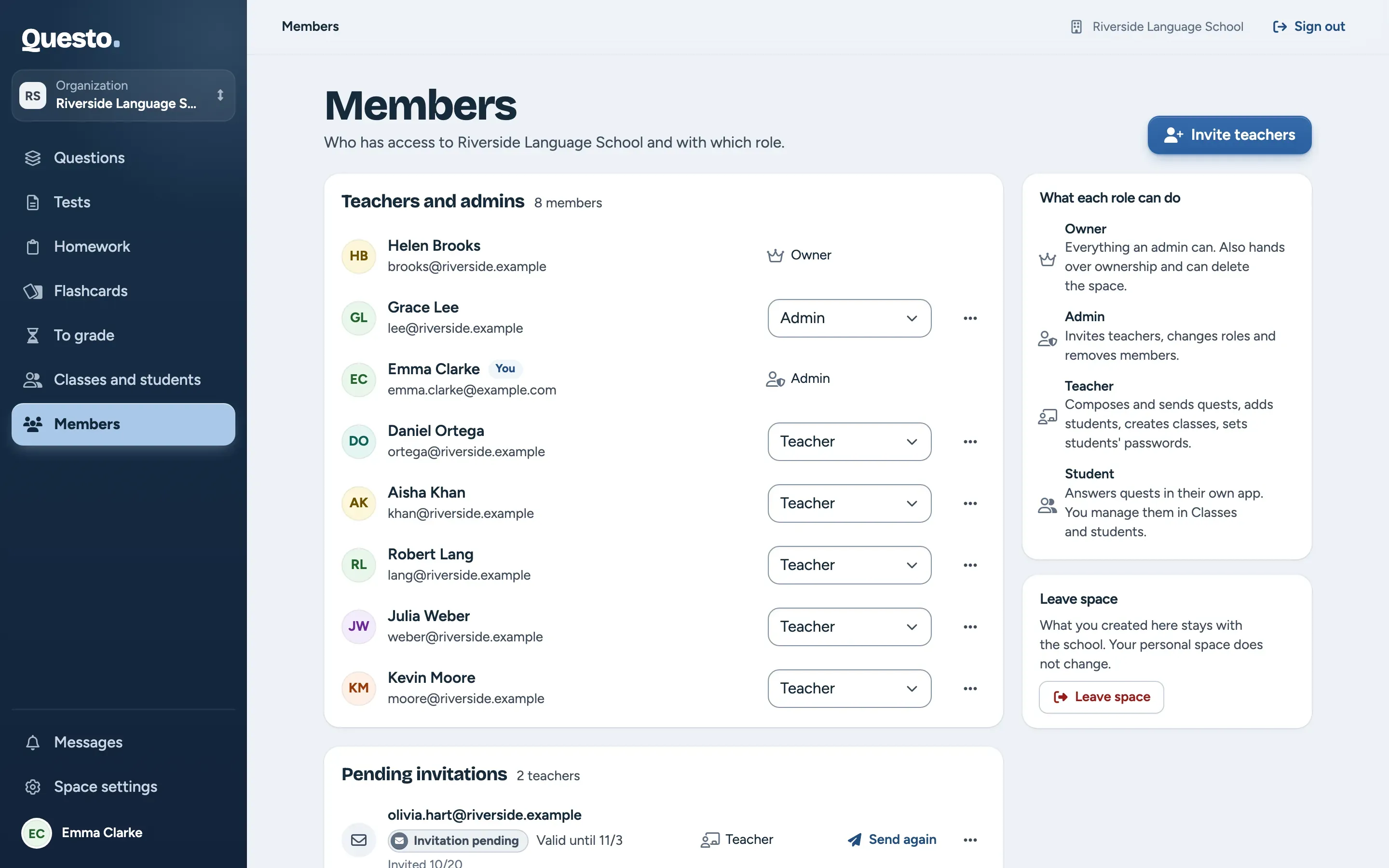Open more options for Daniel Ortega

coord(970,441)
